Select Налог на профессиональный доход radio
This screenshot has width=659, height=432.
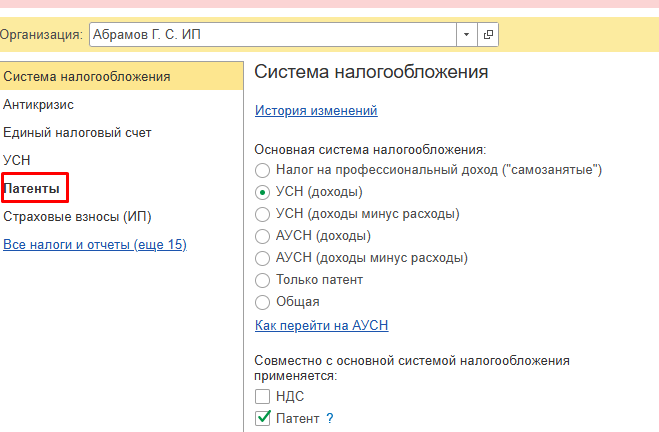262,170
